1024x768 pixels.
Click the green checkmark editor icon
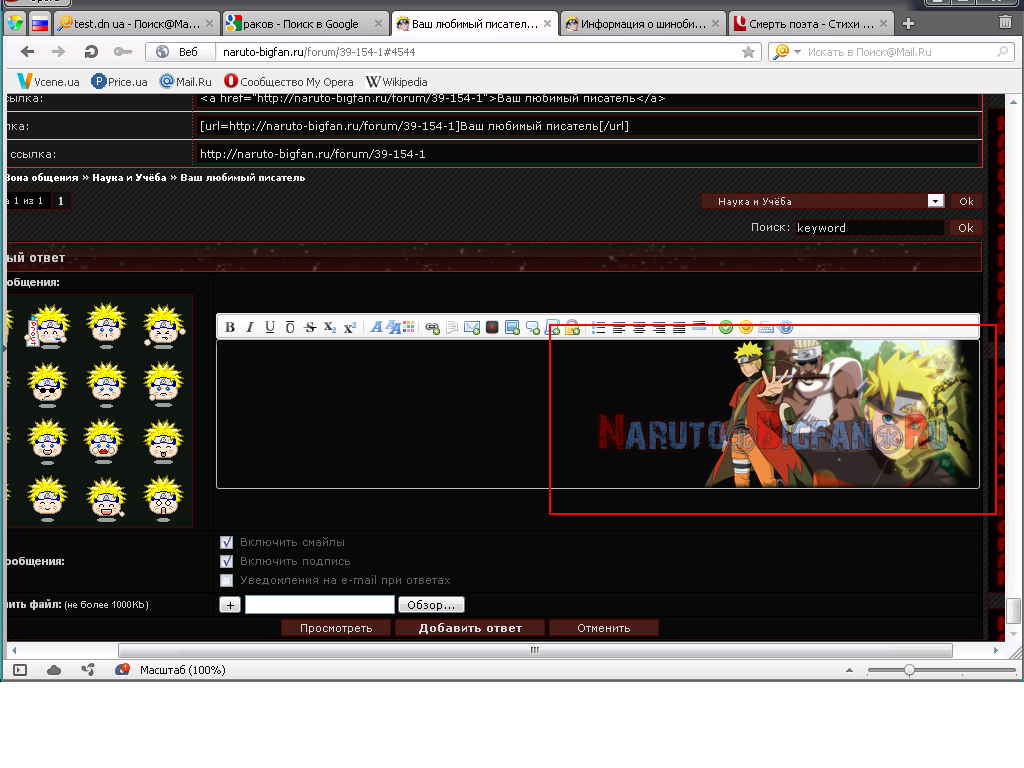(726, 327)
